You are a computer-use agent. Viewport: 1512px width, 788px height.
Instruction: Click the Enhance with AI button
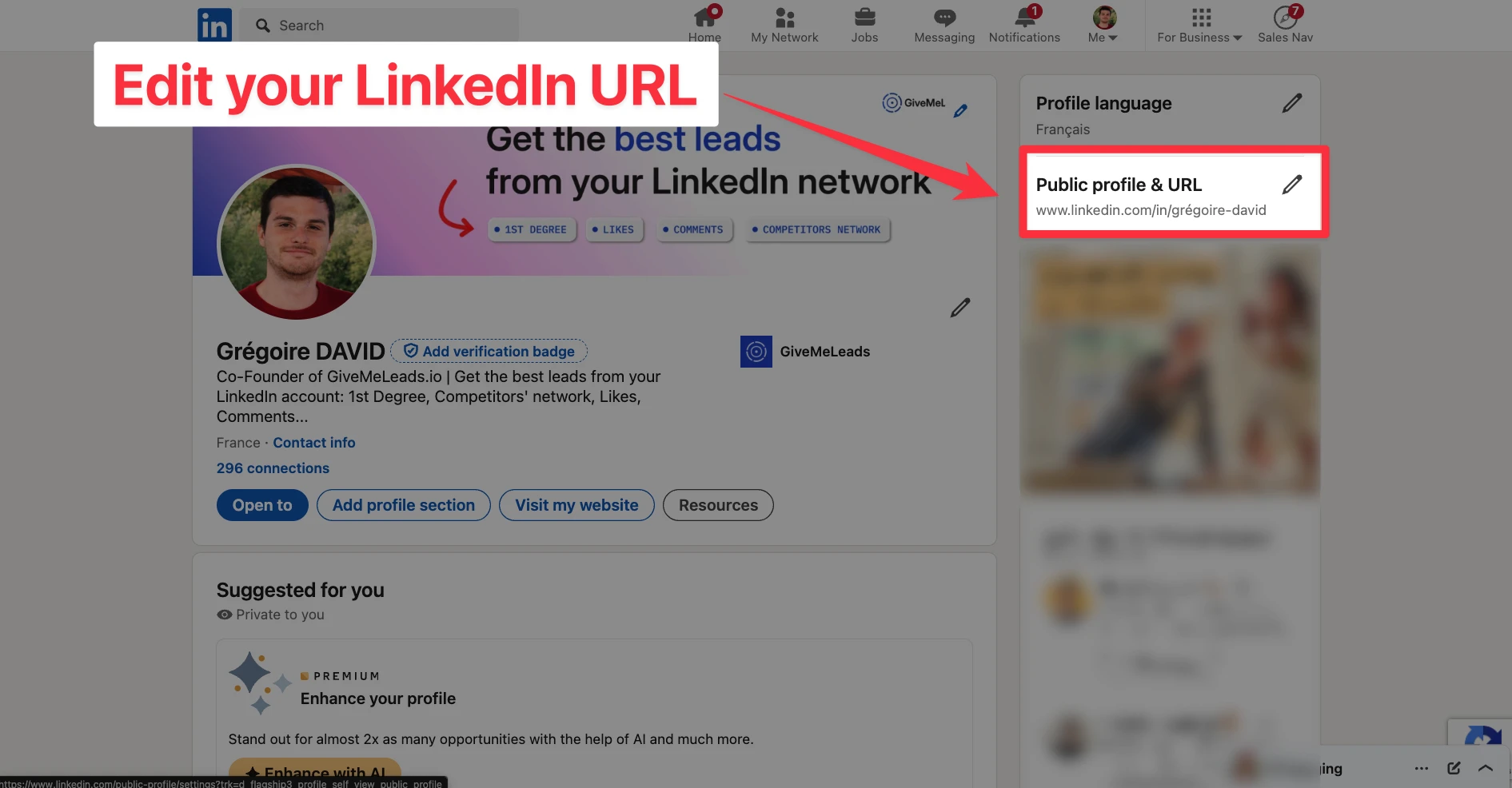click(315, 772)
